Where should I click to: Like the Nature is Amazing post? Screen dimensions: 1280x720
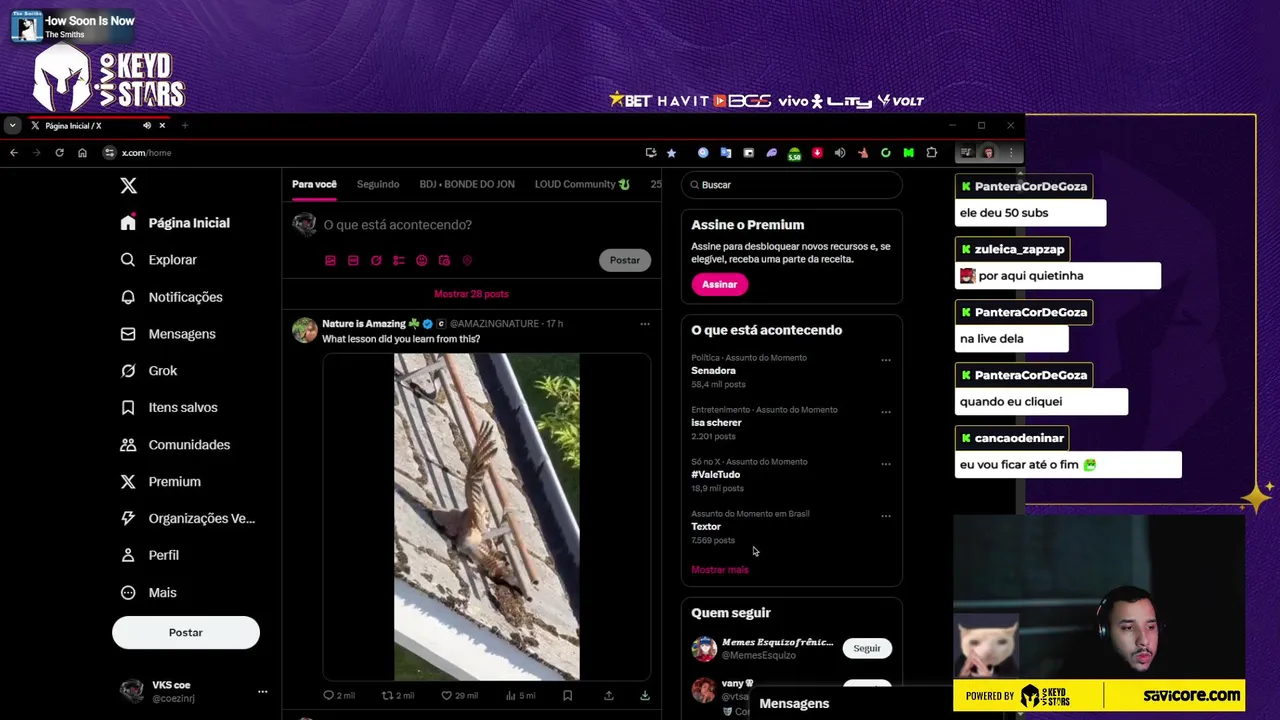click(x=459, y=695)
